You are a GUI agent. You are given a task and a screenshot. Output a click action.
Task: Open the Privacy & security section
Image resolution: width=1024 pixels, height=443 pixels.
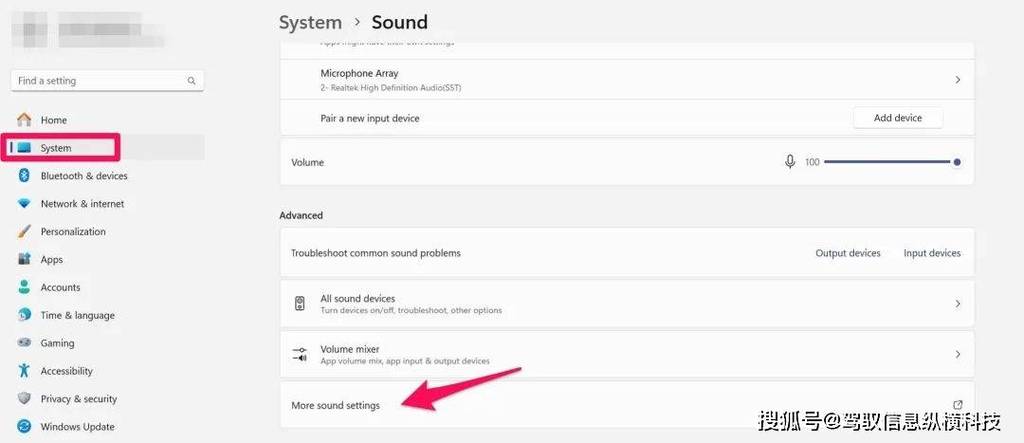[78, 399]
